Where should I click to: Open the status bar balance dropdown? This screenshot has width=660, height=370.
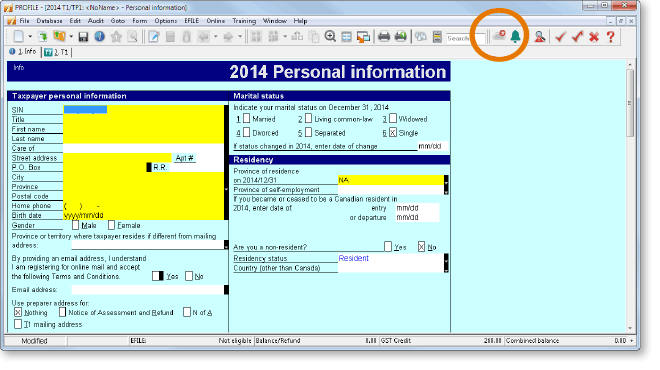(x=631, y=341)
